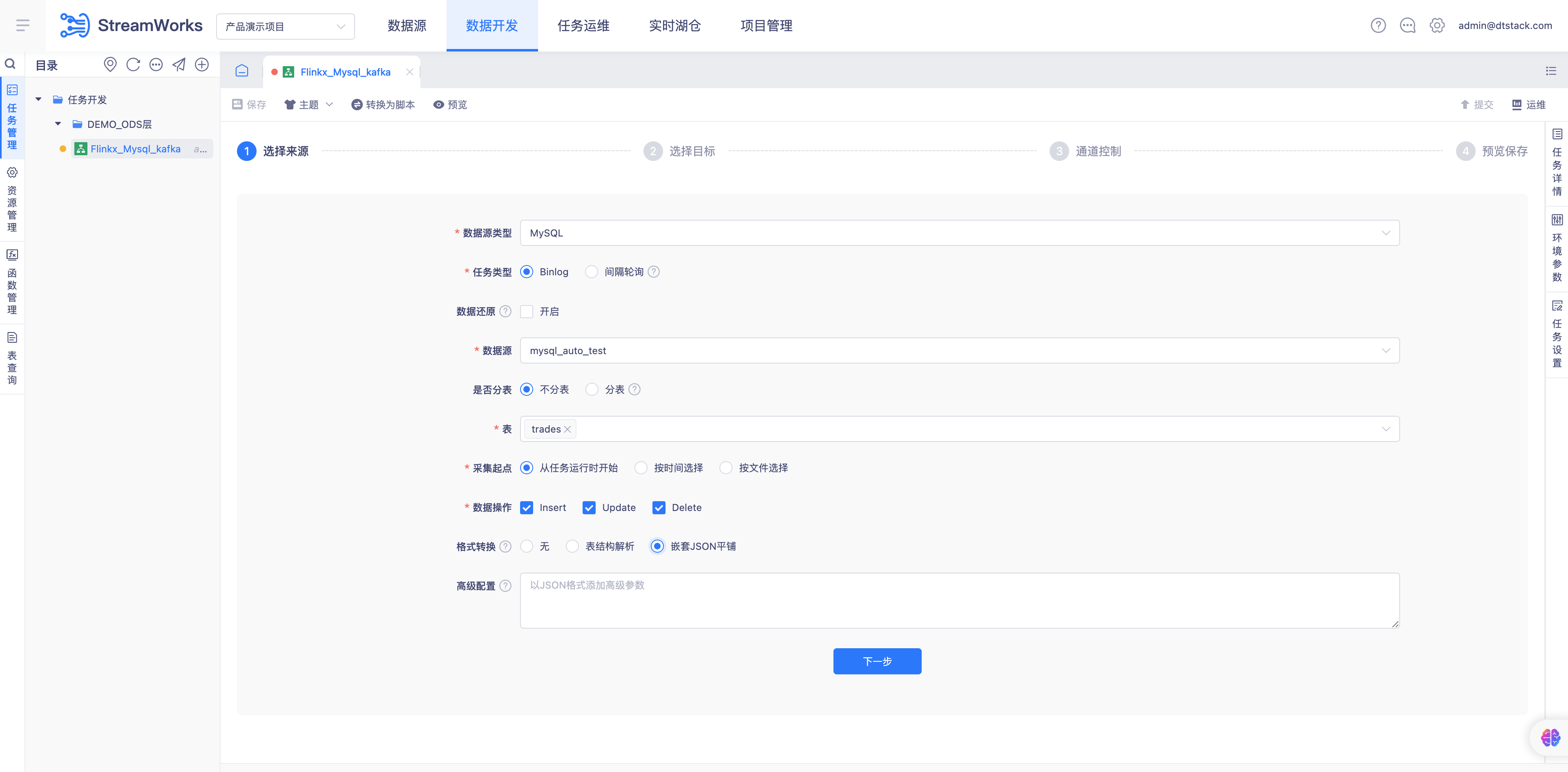Refresh the directory tree
1568x772 pixels.
point(133,65)
